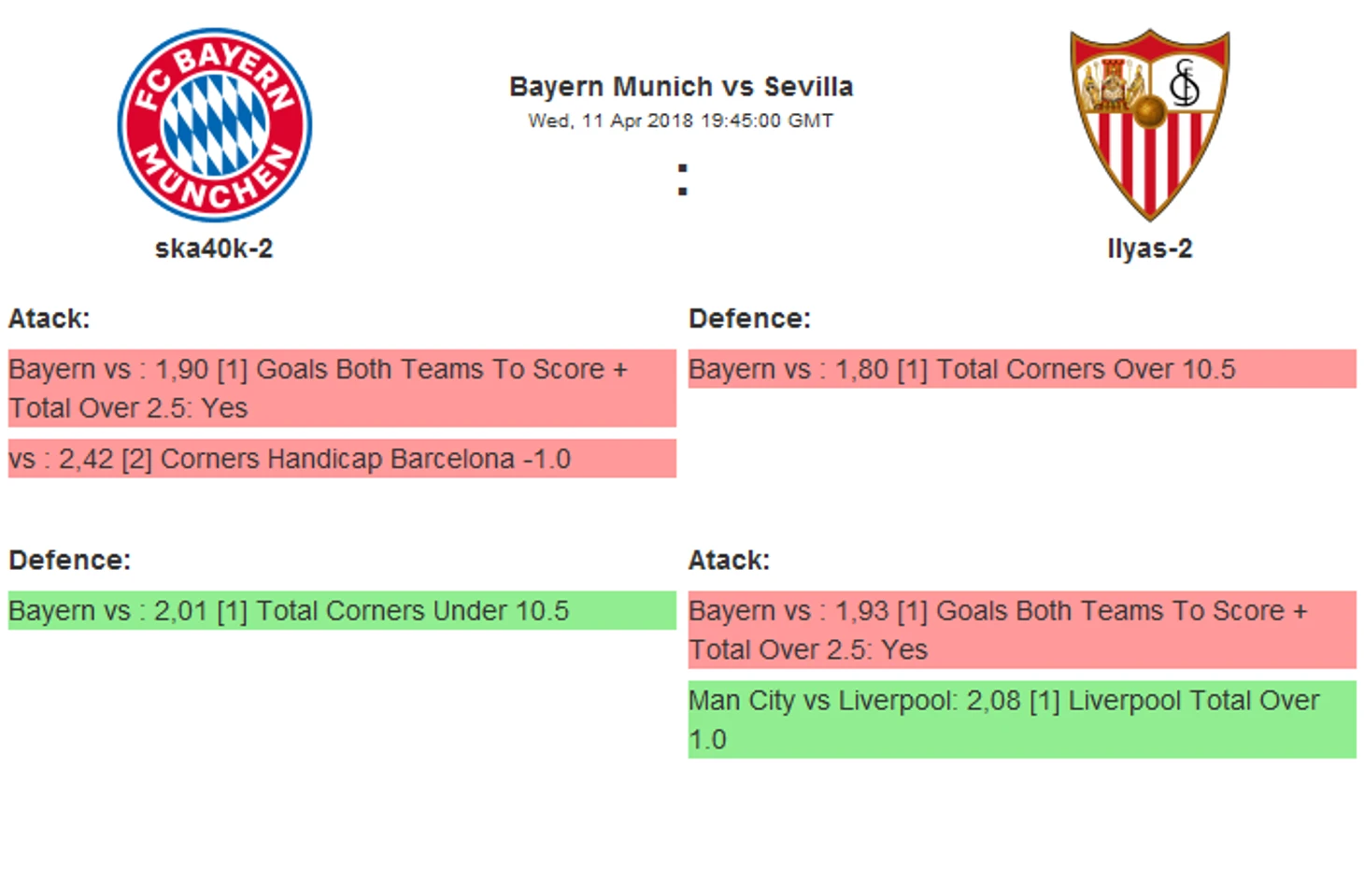This screenshot has height=896, width=1364.
Task: Open the Ilyas-2 player name
Action: tap(1150, 249)
